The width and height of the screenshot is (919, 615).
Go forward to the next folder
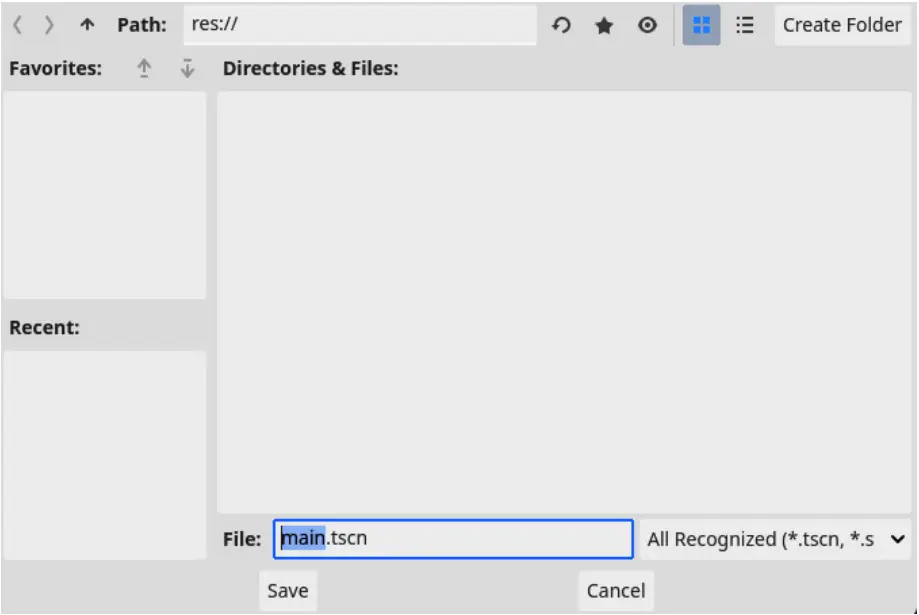(49, 26)
